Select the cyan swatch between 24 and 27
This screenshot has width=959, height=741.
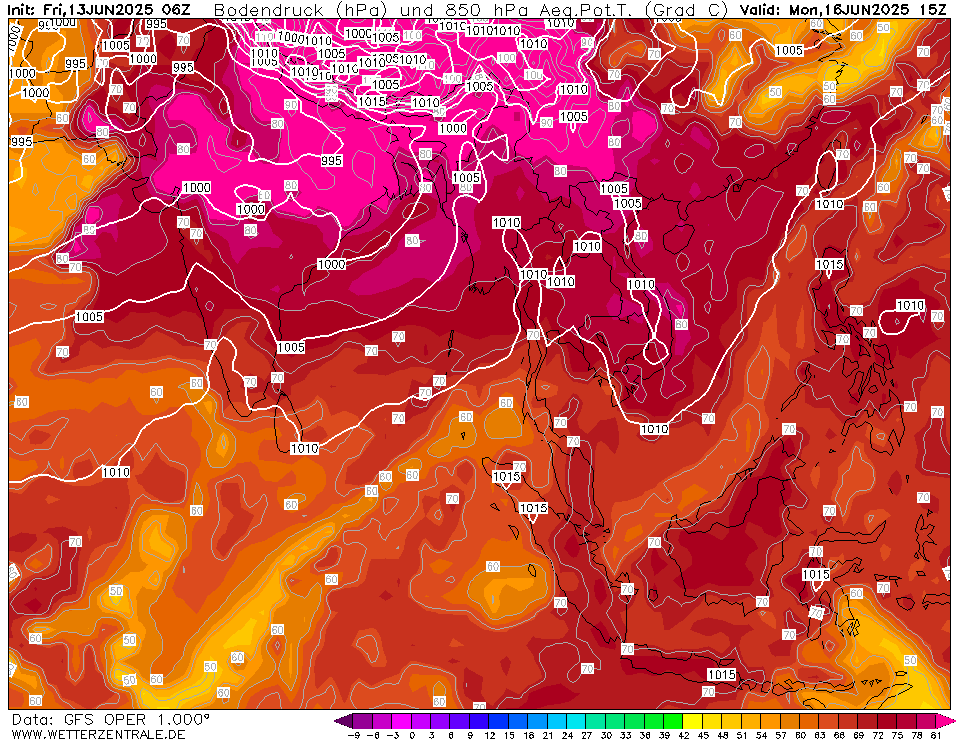(x=576, y=720)
